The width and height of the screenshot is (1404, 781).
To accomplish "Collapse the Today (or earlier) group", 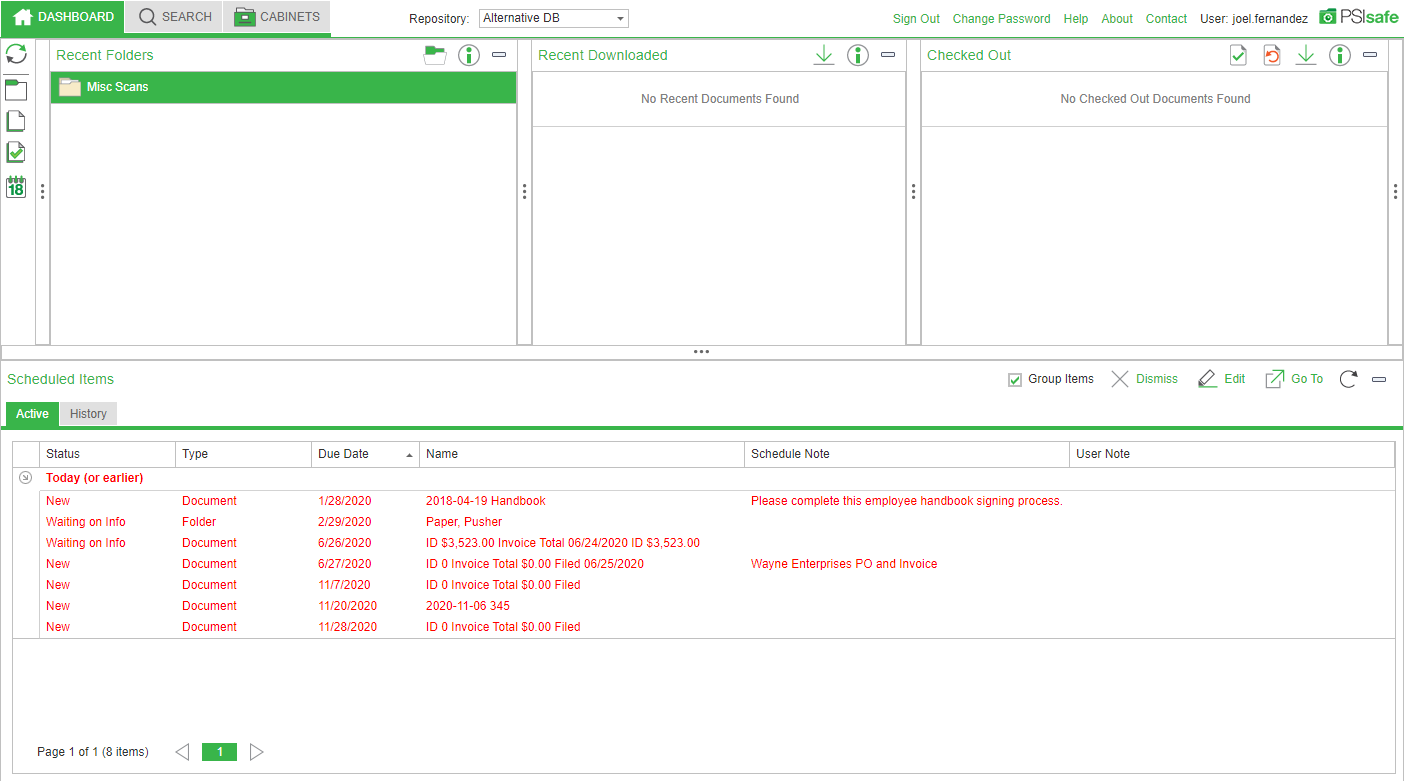I will pos(25,478).
